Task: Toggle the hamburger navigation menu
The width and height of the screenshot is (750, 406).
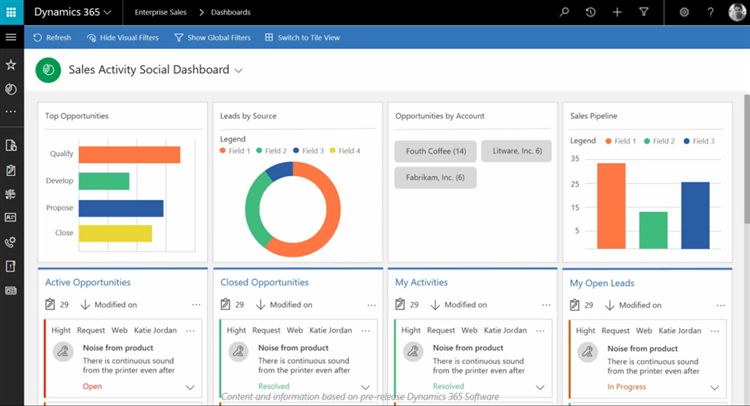Action: coord(11,37)
